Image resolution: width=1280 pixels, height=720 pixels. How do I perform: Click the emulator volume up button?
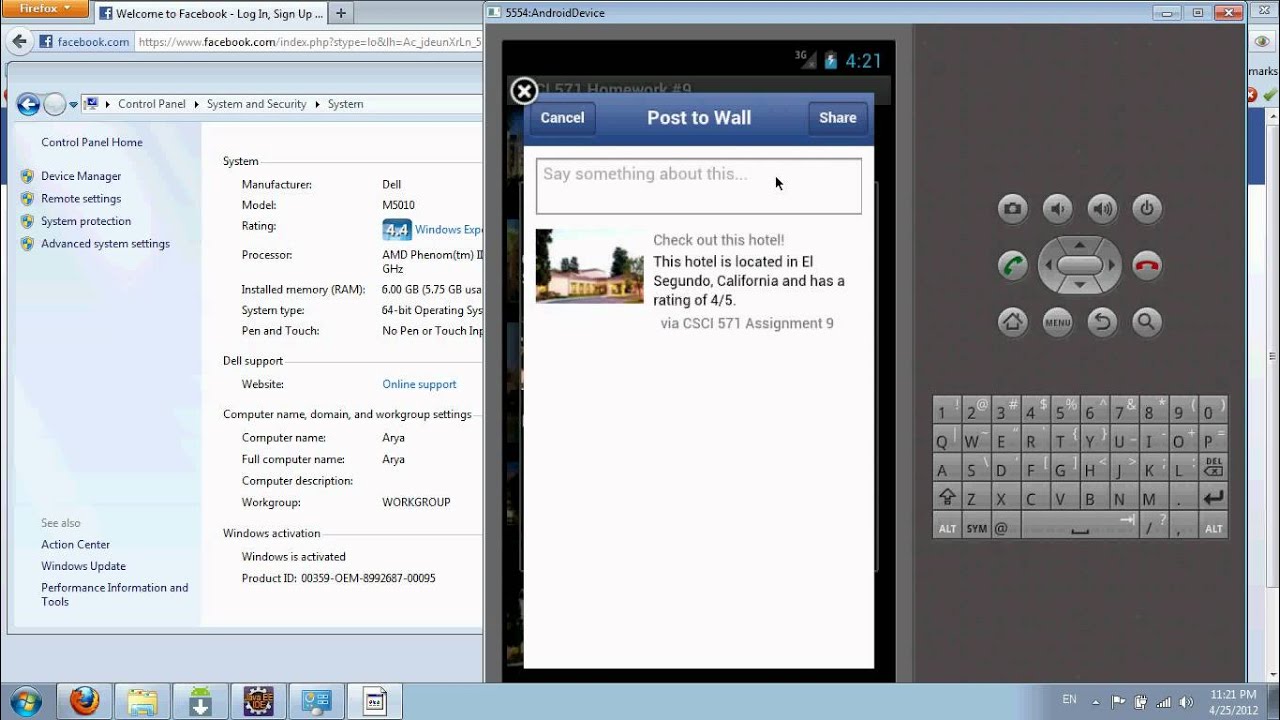[1102, 209]
